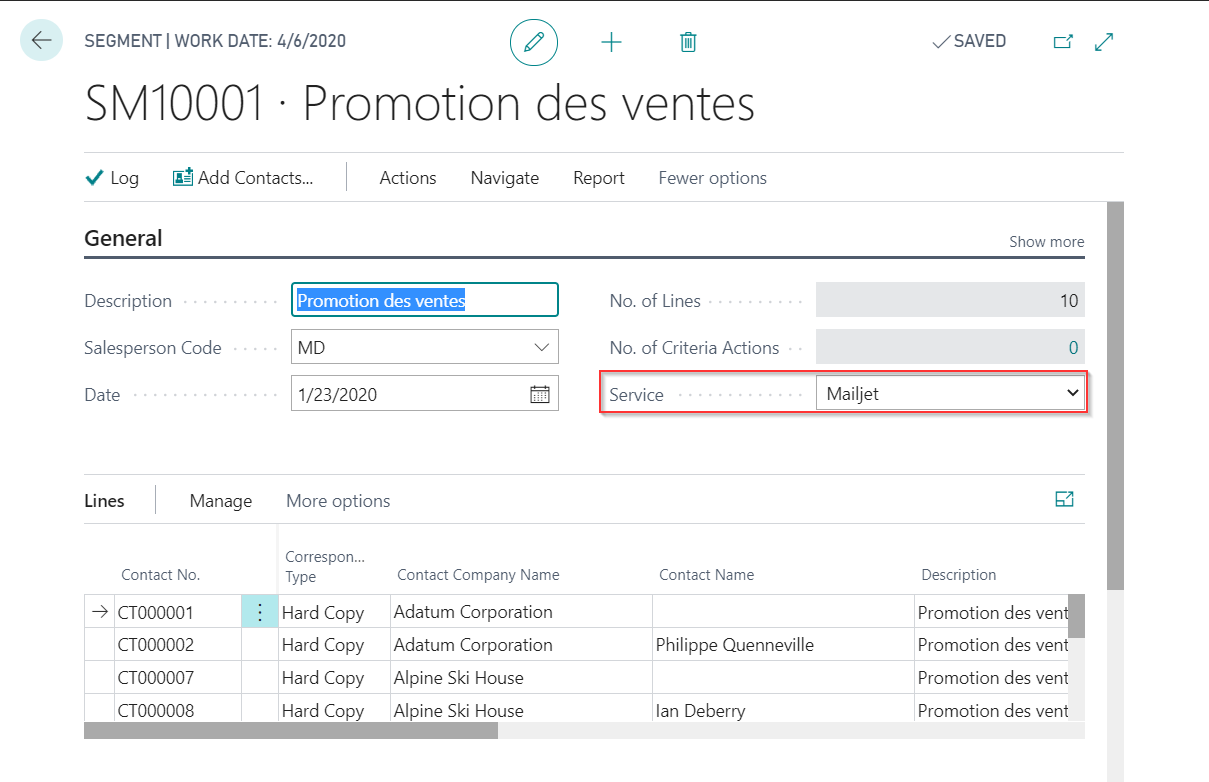The image size is (1209, 782).
Task: Choose Add Contacts... action
Action: 243,178
